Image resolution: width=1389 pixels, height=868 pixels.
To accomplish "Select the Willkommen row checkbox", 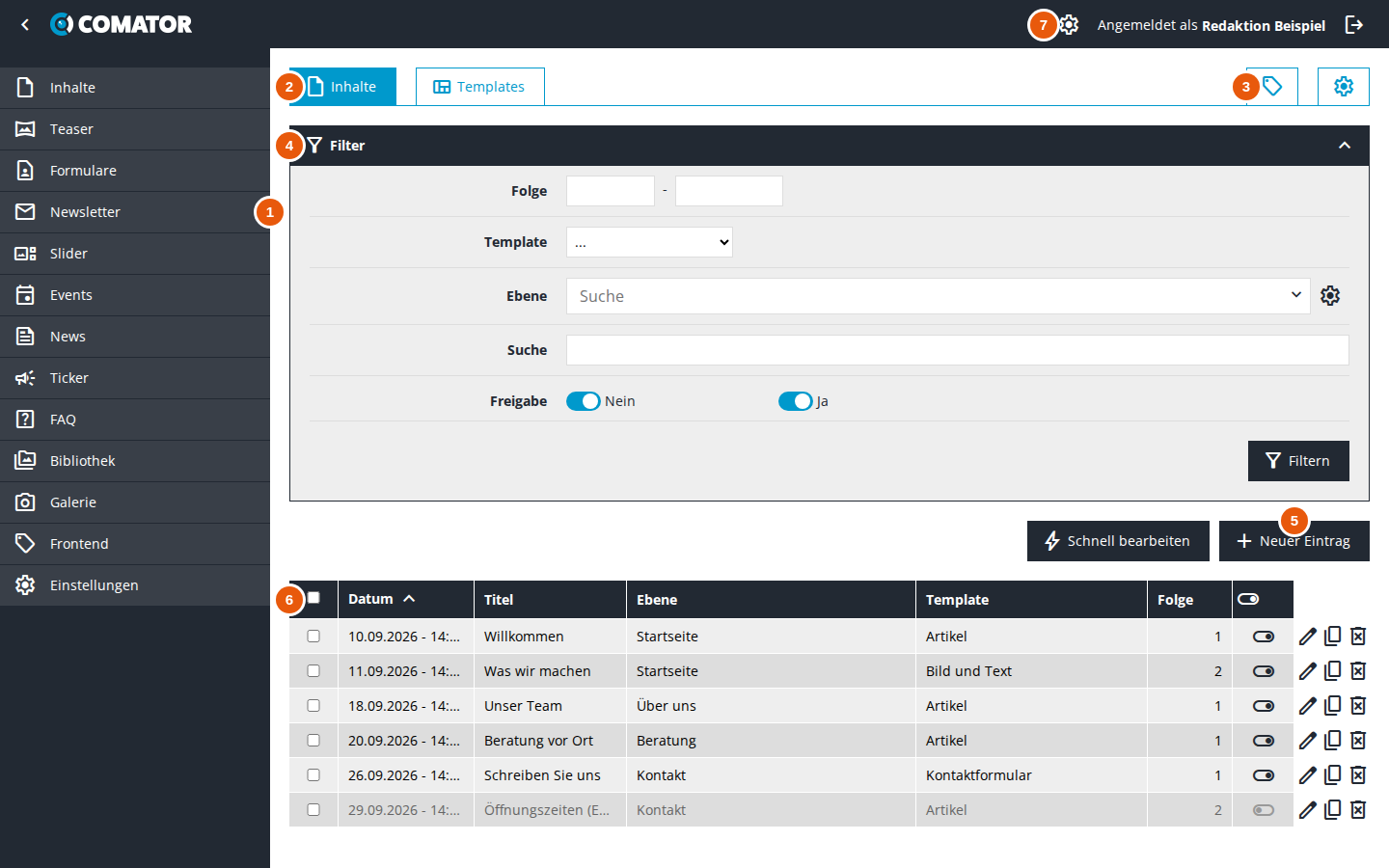I will click(x=313, y=637).
